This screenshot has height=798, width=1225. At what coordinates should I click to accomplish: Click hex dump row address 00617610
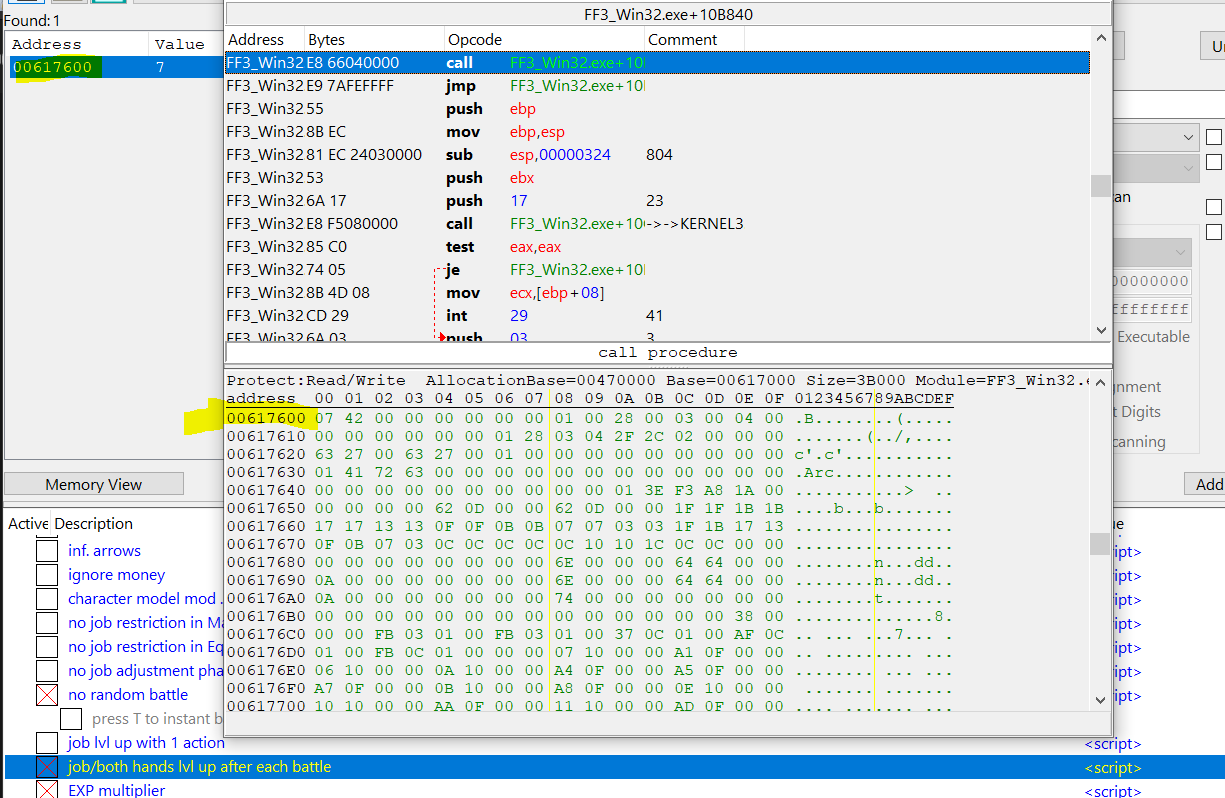[x=266, y=436]
